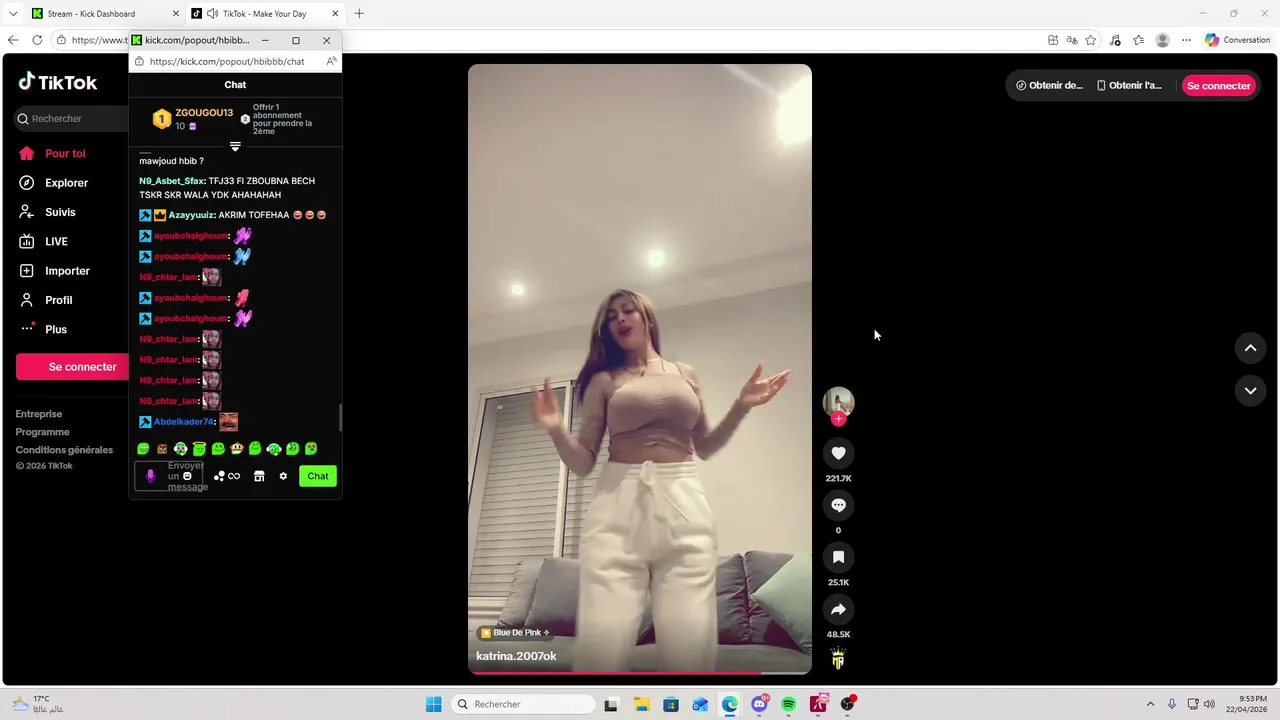The height and width of the screenshot is (720, 1280).
Task: Open Edge favorites list icon
Action: click(x=1138, y=40)
